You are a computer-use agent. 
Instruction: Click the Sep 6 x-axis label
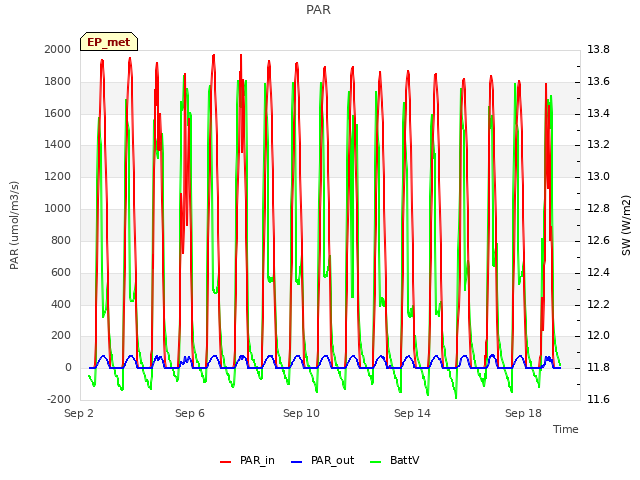click(190, 413)
